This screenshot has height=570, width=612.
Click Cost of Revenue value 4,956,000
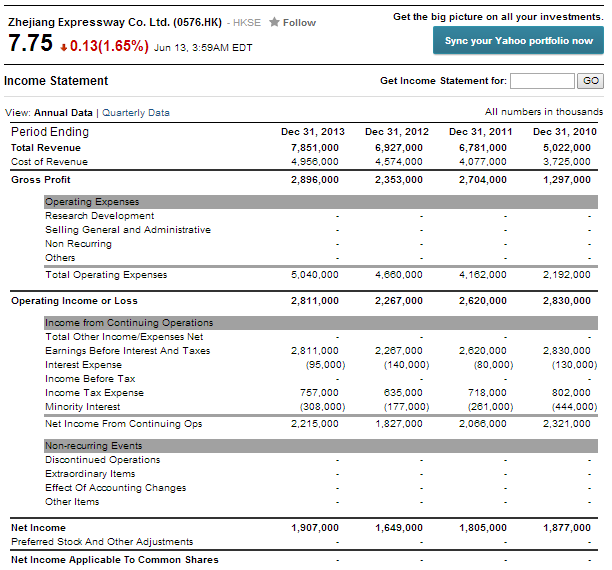[315, 162]
